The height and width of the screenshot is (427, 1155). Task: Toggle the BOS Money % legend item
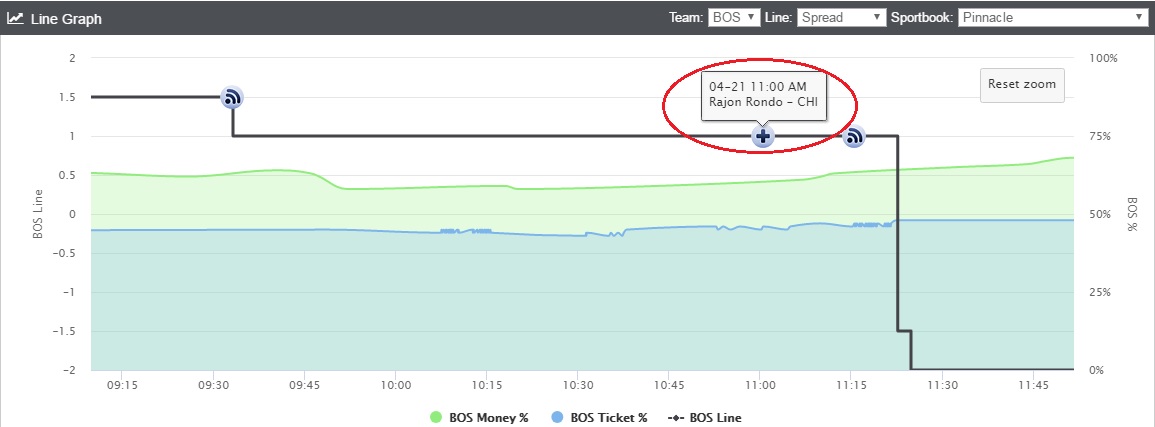tap(479, 417)
